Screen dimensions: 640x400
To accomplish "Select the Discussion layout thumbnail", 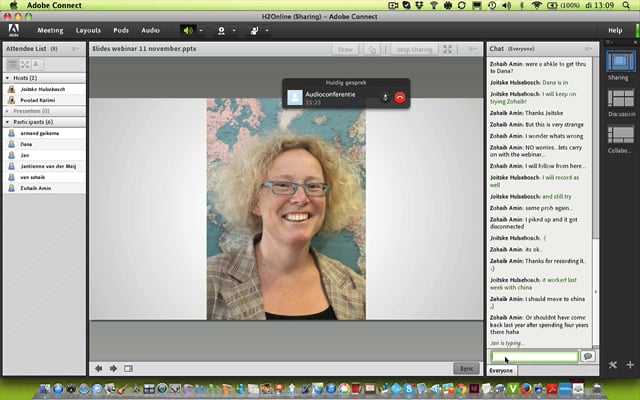I will coord(620,98).
